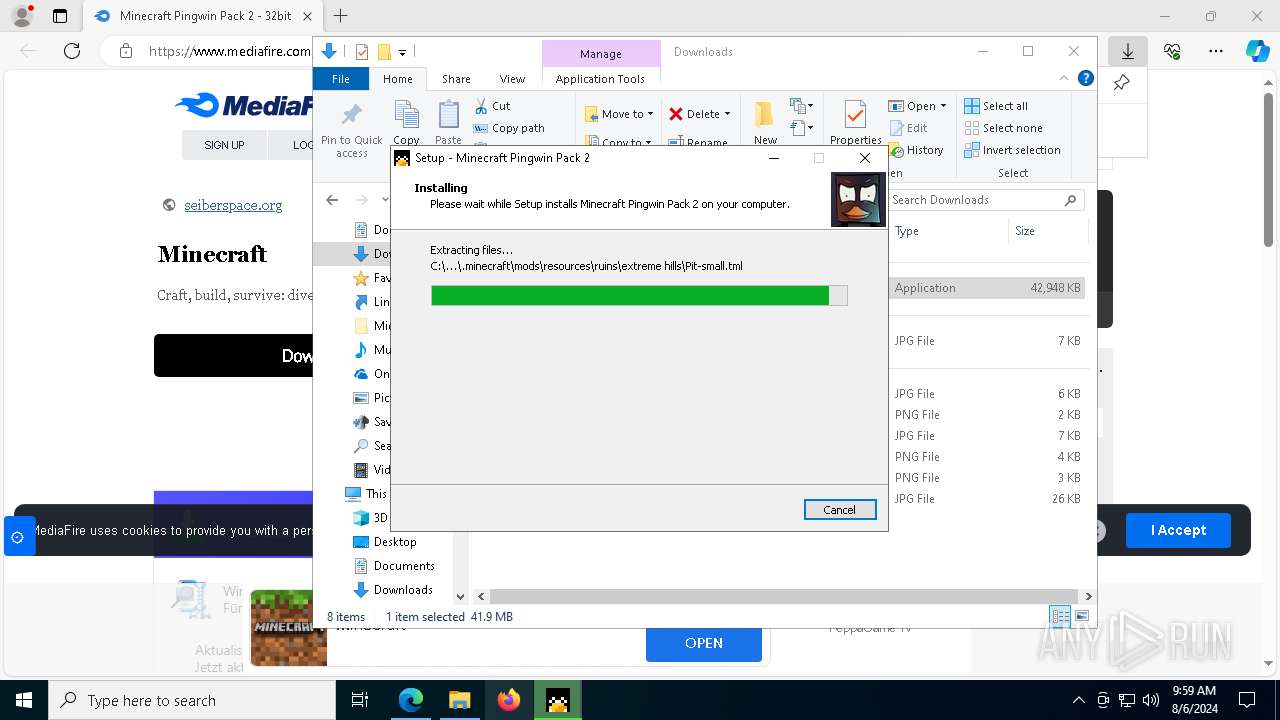Expand the Open button dropdown arrow
Screen dimensions: 1280x720
click(x=943, y=106)
